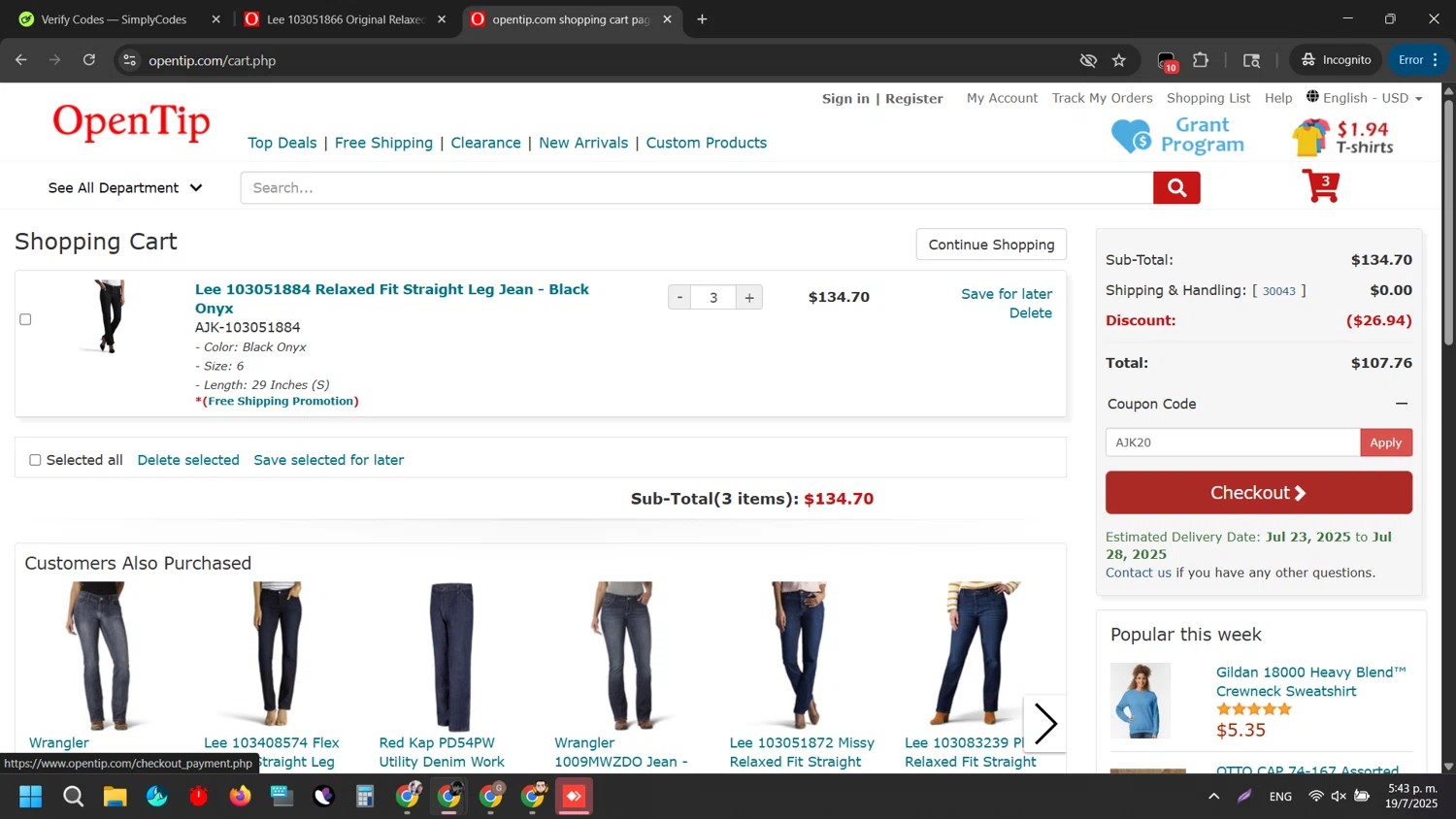Click the next arrow in Customers Also Purchased
This screenshot has height=819, width=1456.
click(x=1045, y=723)
